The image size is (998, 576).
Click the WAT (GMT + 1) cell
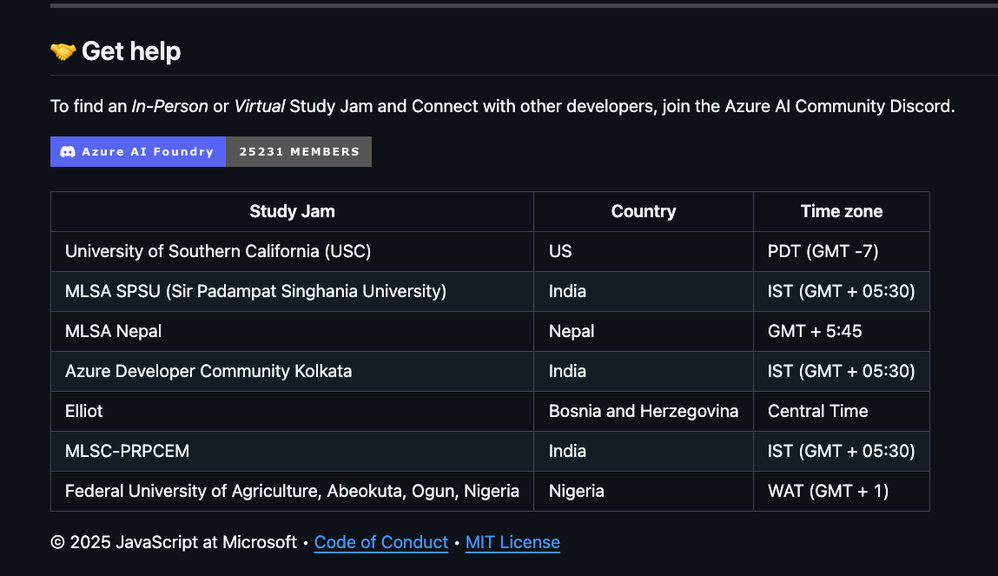828,491
